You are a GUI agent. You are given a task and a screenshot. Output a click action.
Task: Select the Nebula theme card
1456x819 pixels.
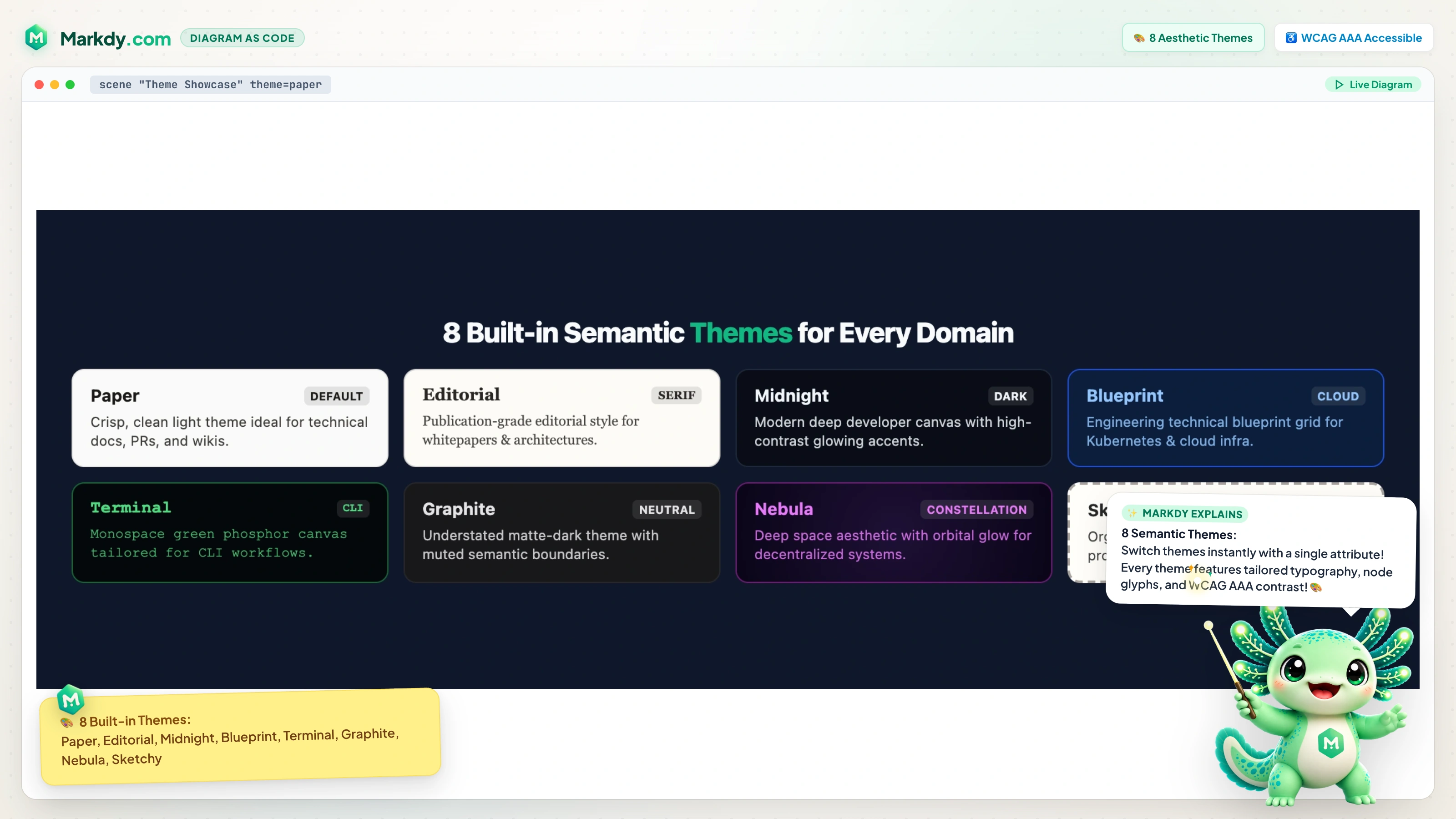[894, 532]
